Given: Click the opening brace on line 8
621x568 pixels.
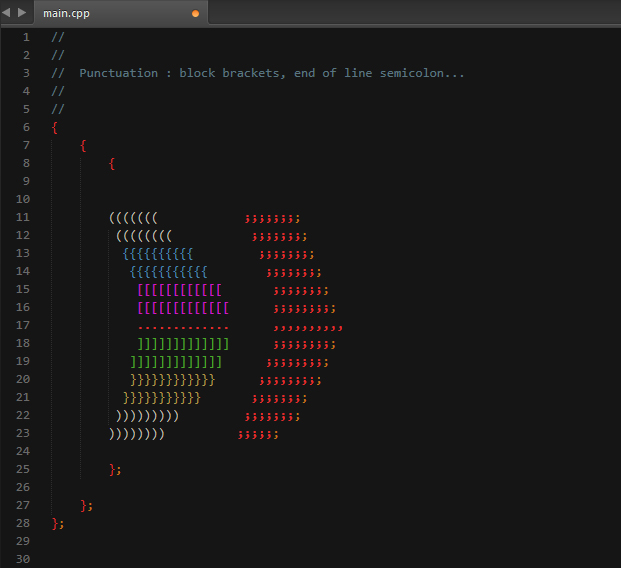Looking at the screenshot, I should pyautogui.click(x=112, y=164).
